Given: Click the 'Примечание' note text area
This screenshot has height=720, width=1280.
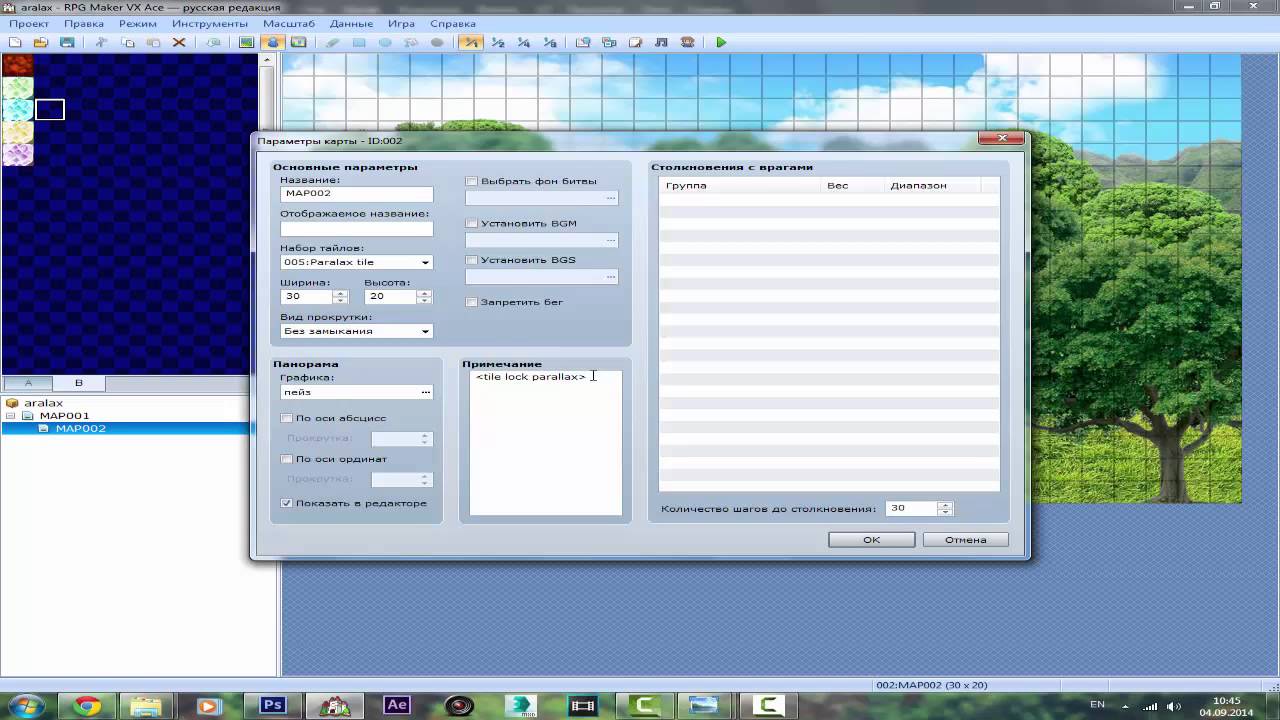Looking at the screenshot, I should coord(545,443).
